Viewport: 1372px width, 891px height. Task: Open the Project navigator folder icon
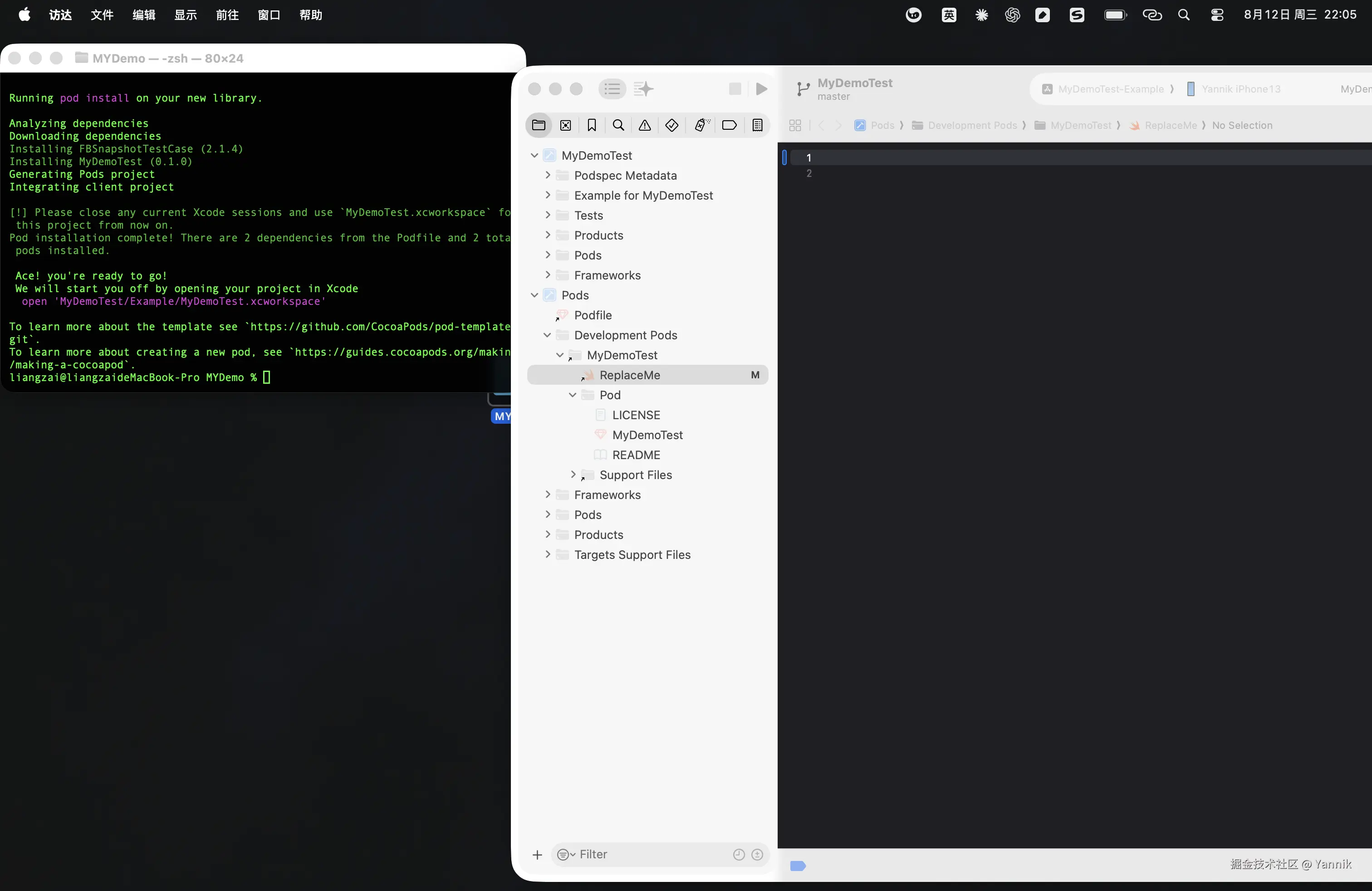click(x=539, y=125)
